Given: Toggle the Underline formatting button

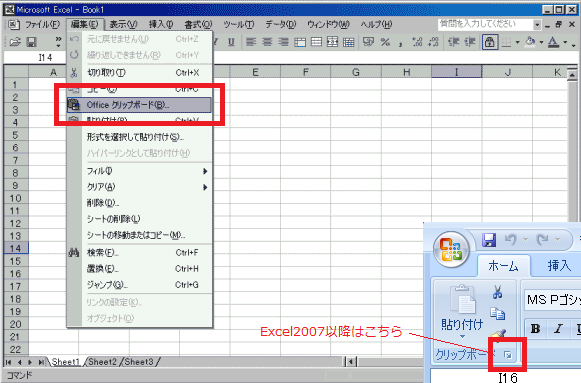Looking at the screenshot, I should tap(231, 42).
